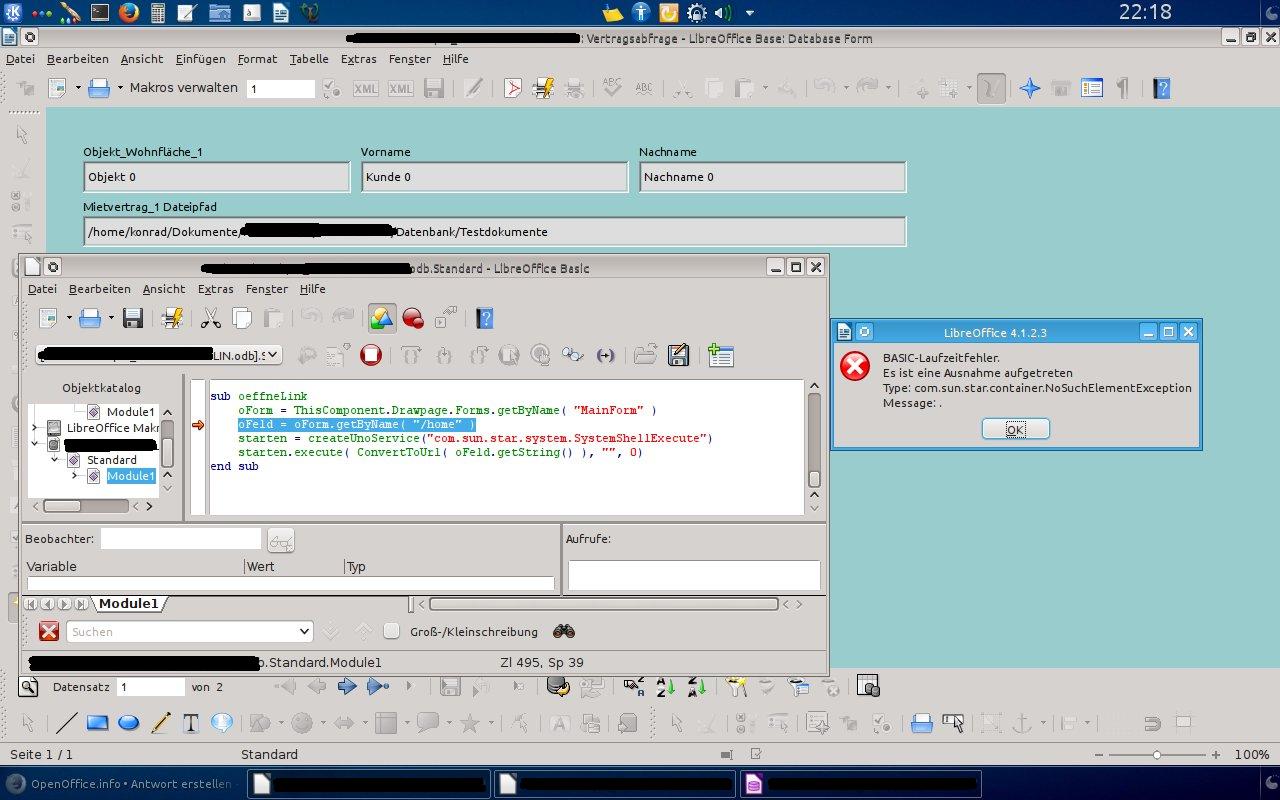Go to last record arrow in form navigation
Screen dimensions: 1280x800
click(x=377, y=686)
